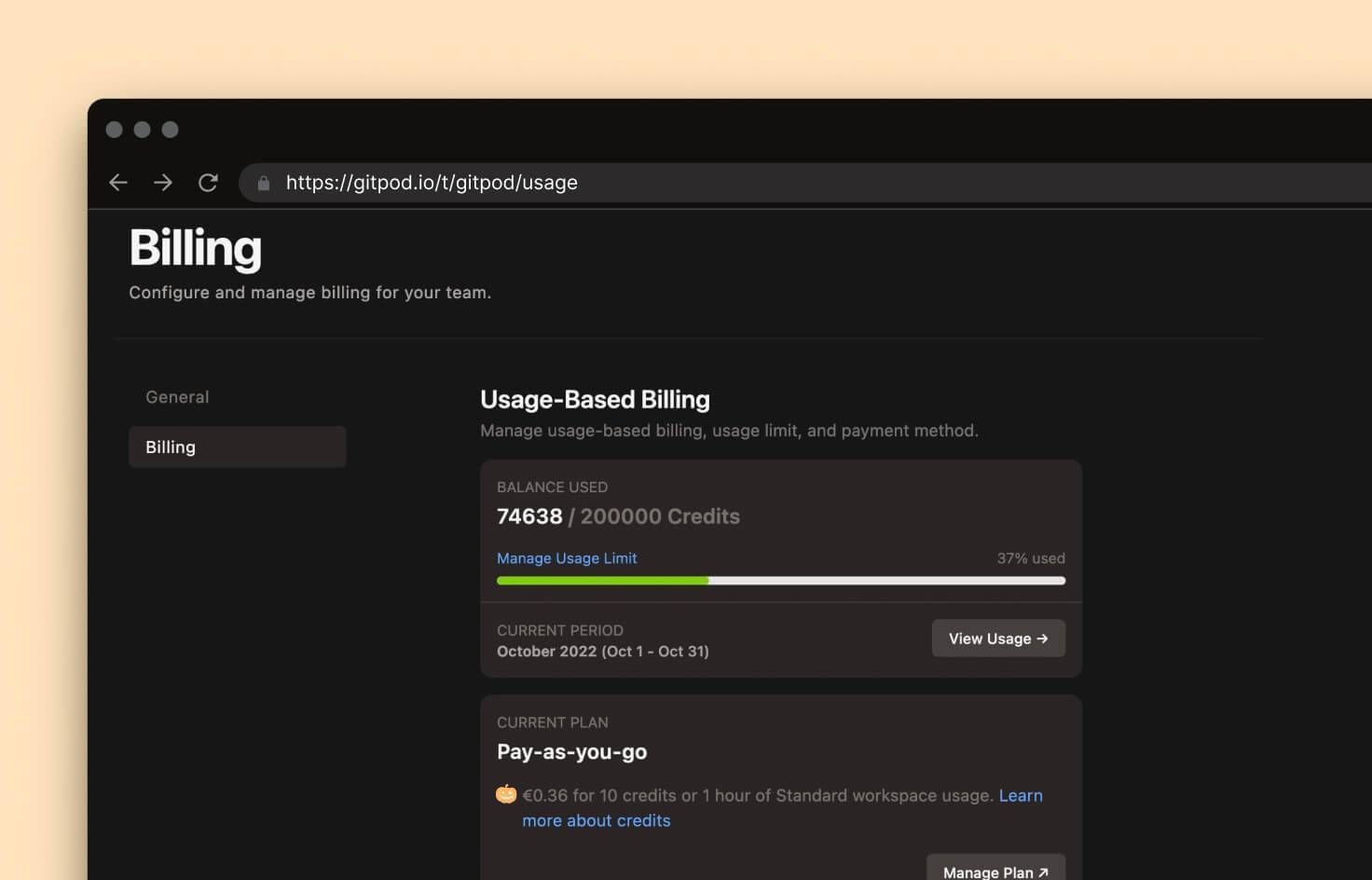Click the 37% used label
Viewport: 1372px width, 880px height.
tap(1031, 558)
